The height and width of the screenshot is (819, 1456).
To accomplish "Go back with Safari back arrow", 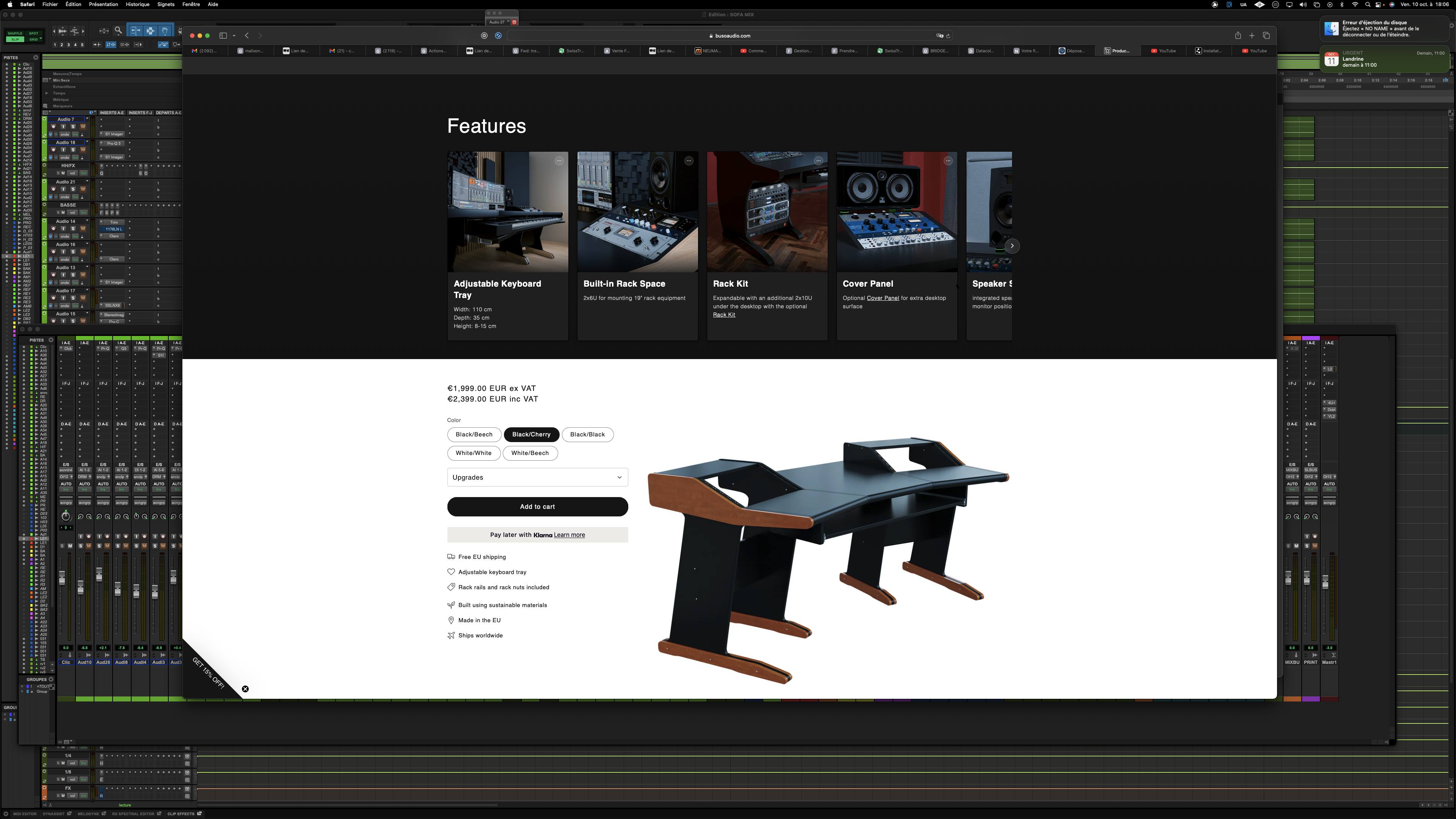I will (x=247, y=36).
